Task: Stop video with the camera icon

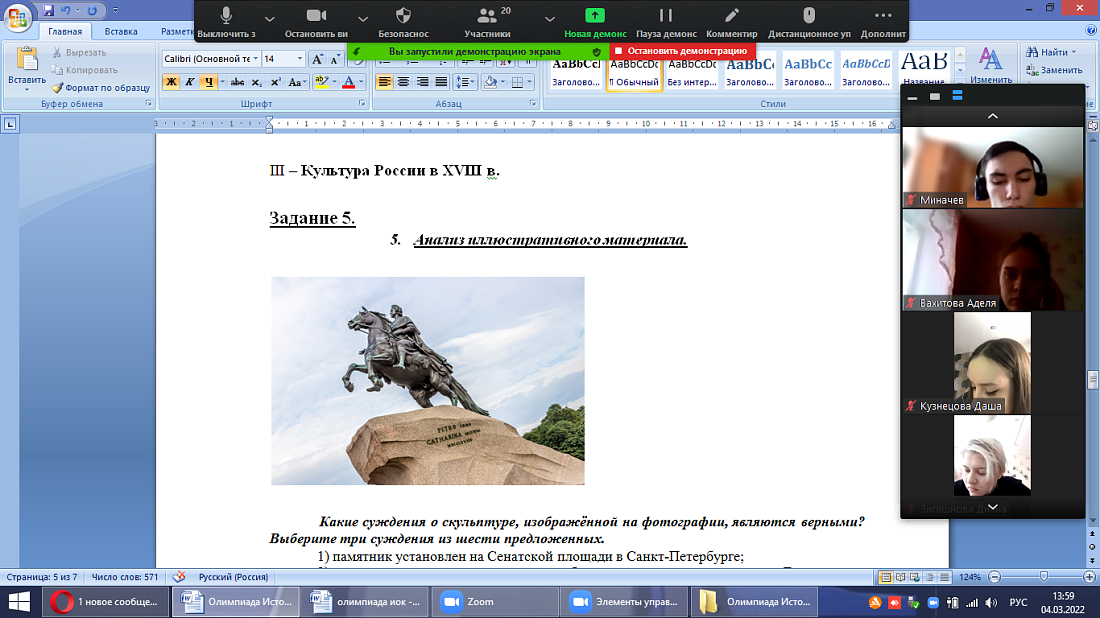Action: pos(316,20)
